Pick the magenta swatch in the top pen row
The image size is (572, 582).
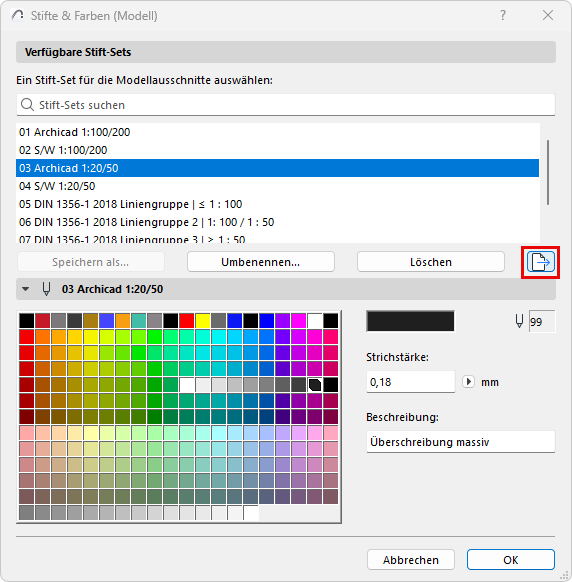coord(299,321)
